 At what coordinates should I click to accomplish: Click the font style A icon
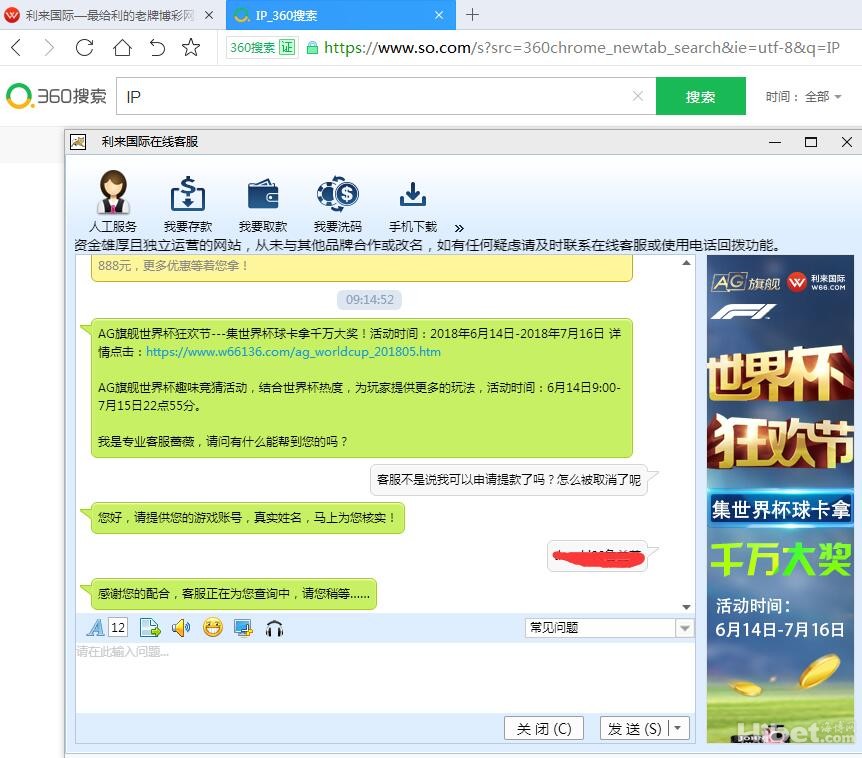click(x=95, y=628)
